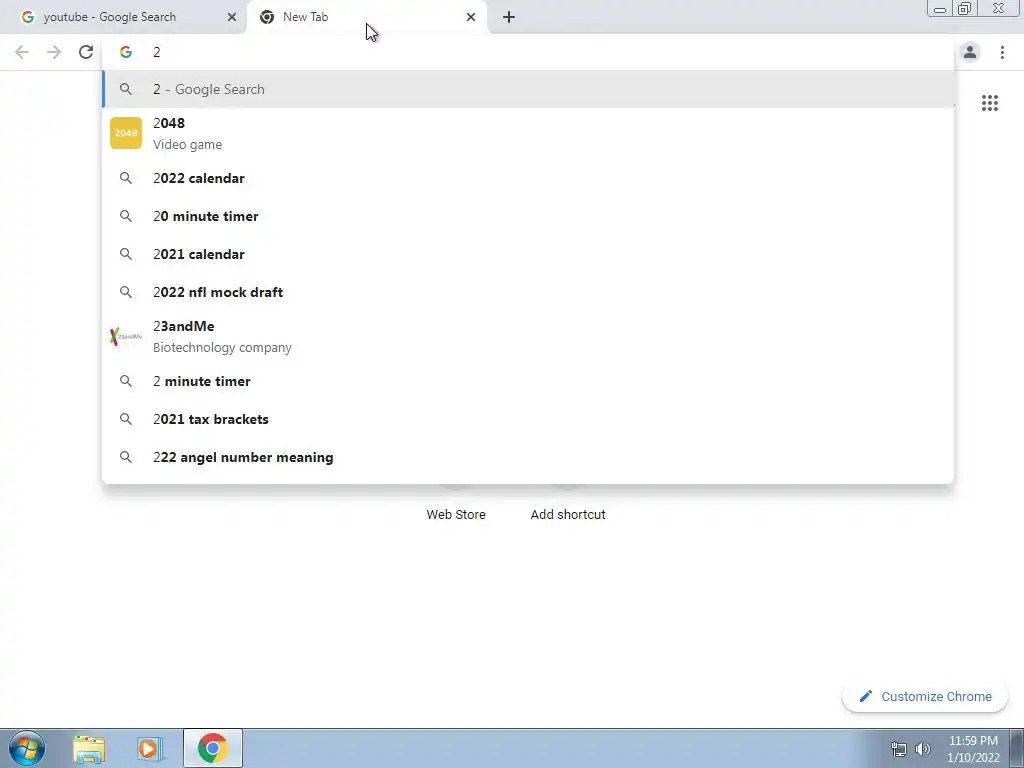Open the Windows Start menu
Viewport: 1024px width, 768px height.
(27, 748)
